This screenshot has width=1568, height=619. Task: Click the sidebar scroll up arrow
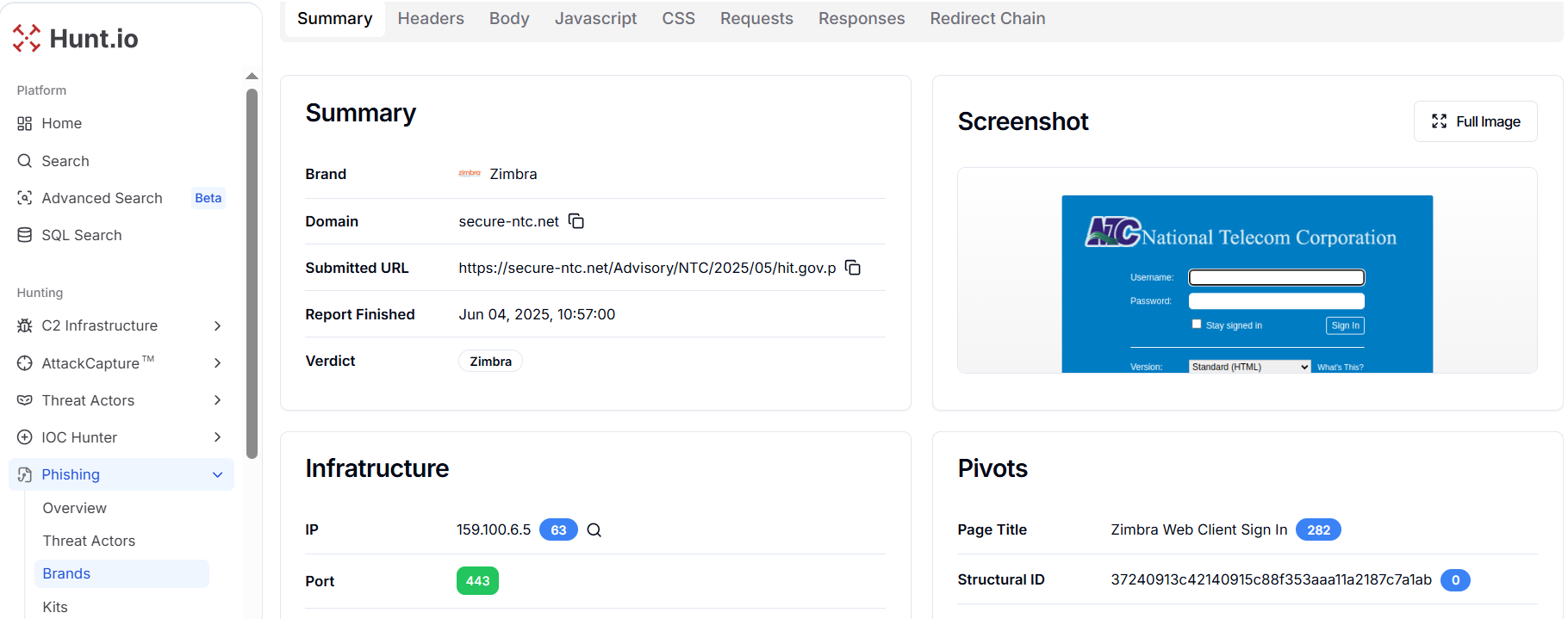pos(252,77)
